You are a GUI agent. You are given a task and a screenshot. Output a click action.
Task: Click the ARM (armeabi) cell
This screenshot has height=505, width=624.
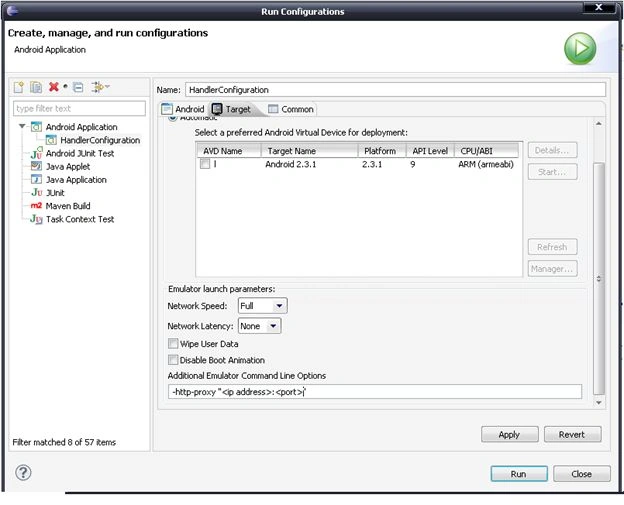(x=486, y=164)
